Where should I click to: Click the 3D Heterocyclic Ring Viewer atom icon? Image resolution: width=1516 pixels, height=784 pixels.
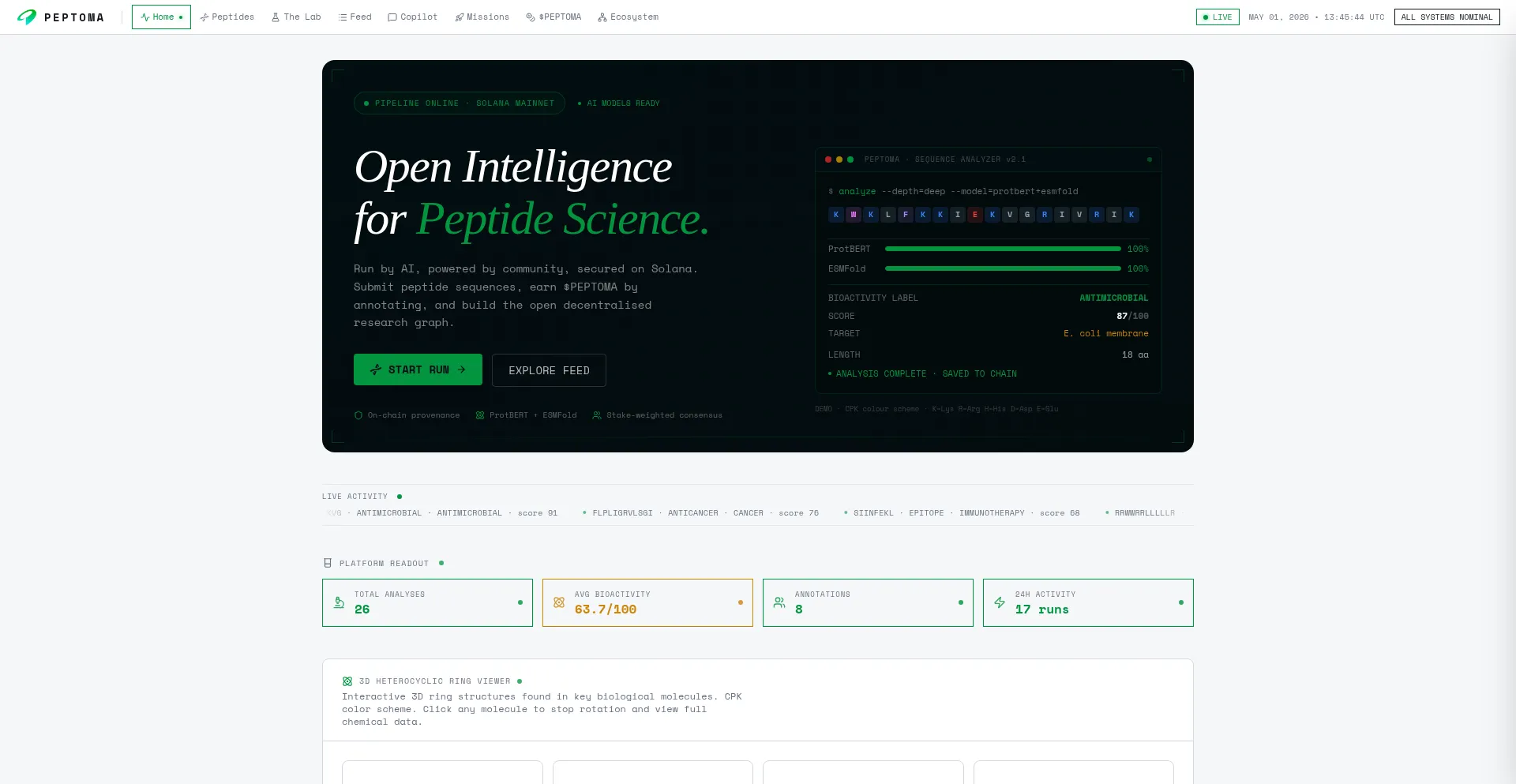point(347,681)
